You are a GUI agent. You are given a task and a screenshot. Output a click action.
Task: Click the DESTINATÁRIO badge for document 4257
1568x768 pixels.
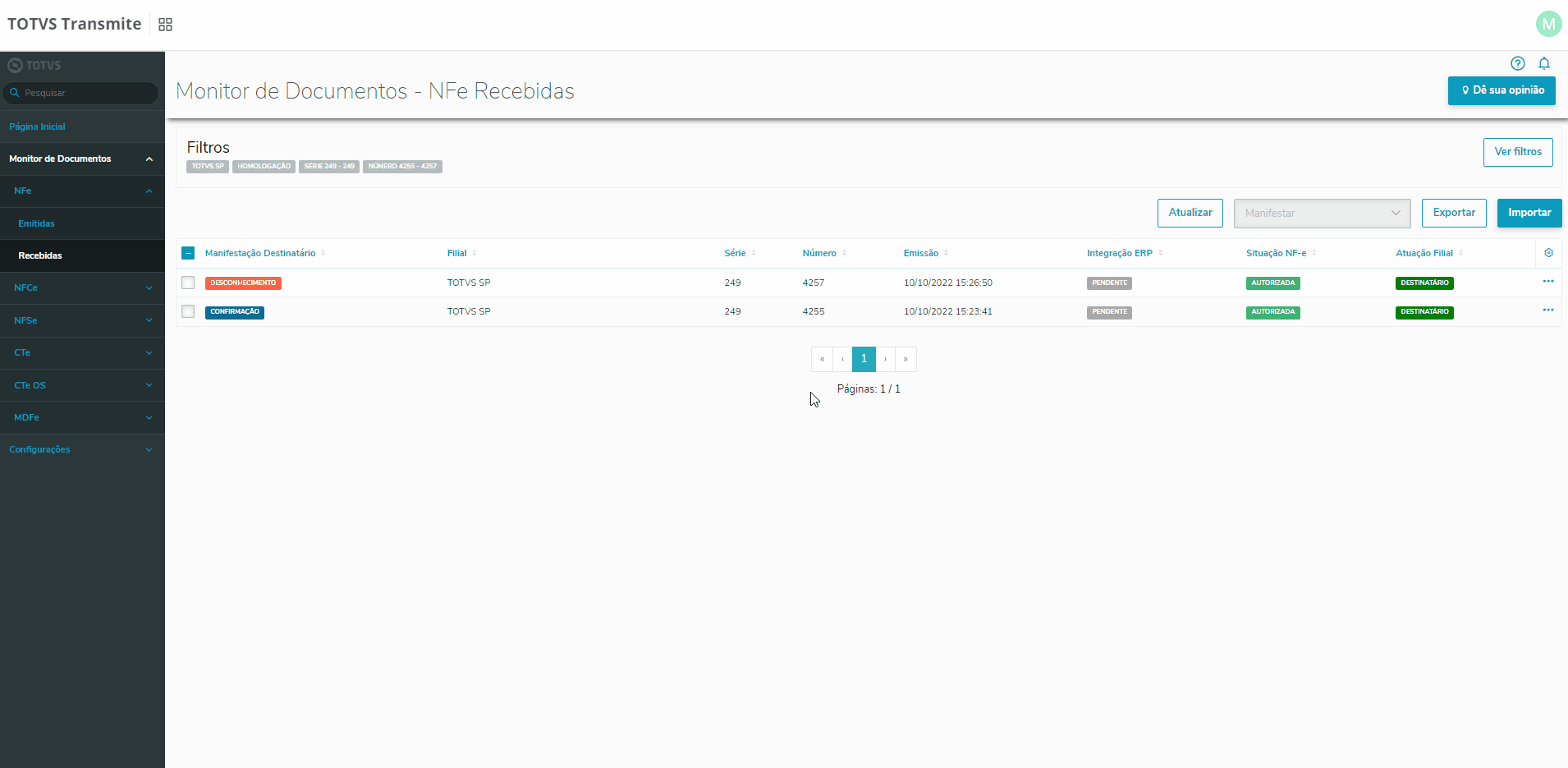pyautogui.click(x=1424, y=283)
